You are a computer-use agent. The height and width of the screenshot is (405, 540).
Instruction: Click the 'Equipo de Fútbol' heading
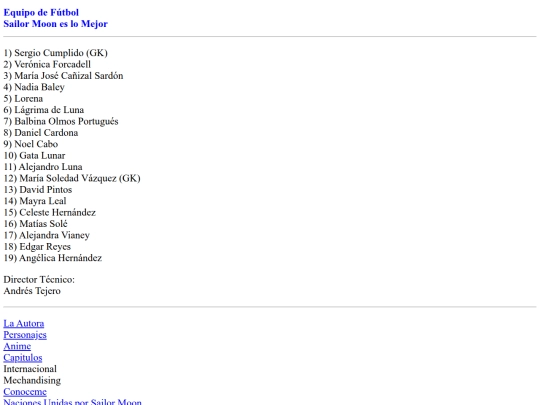tap(41, 12)
